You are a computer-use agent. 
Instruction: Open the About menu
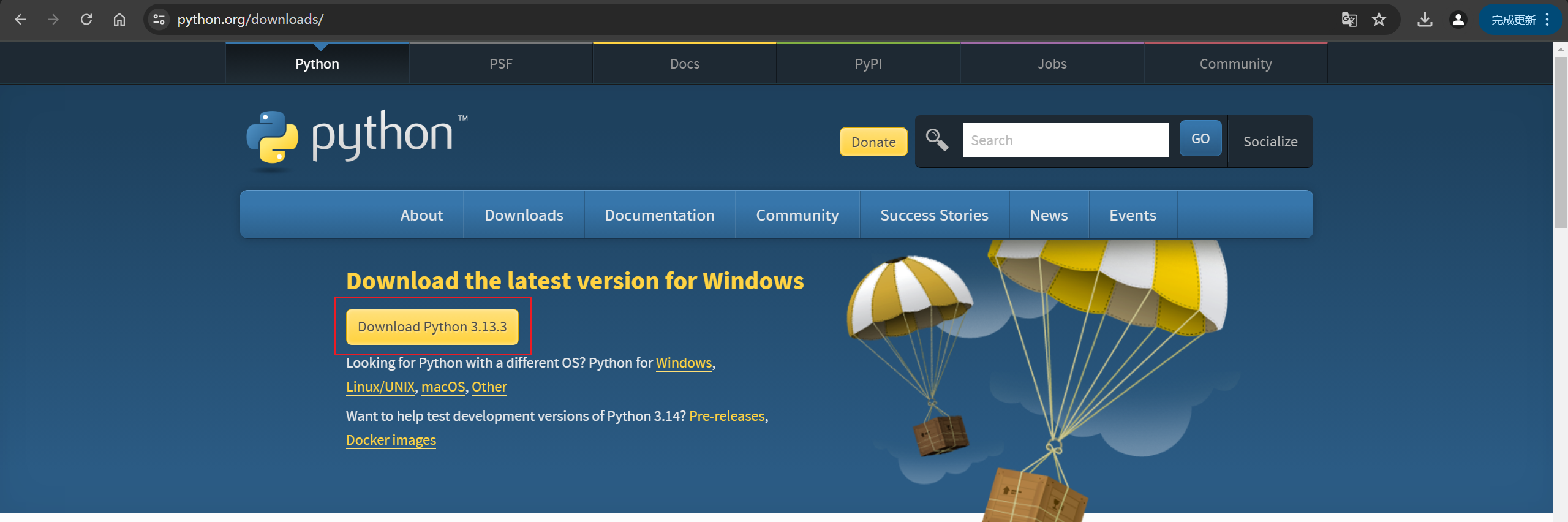pos(421,215)
